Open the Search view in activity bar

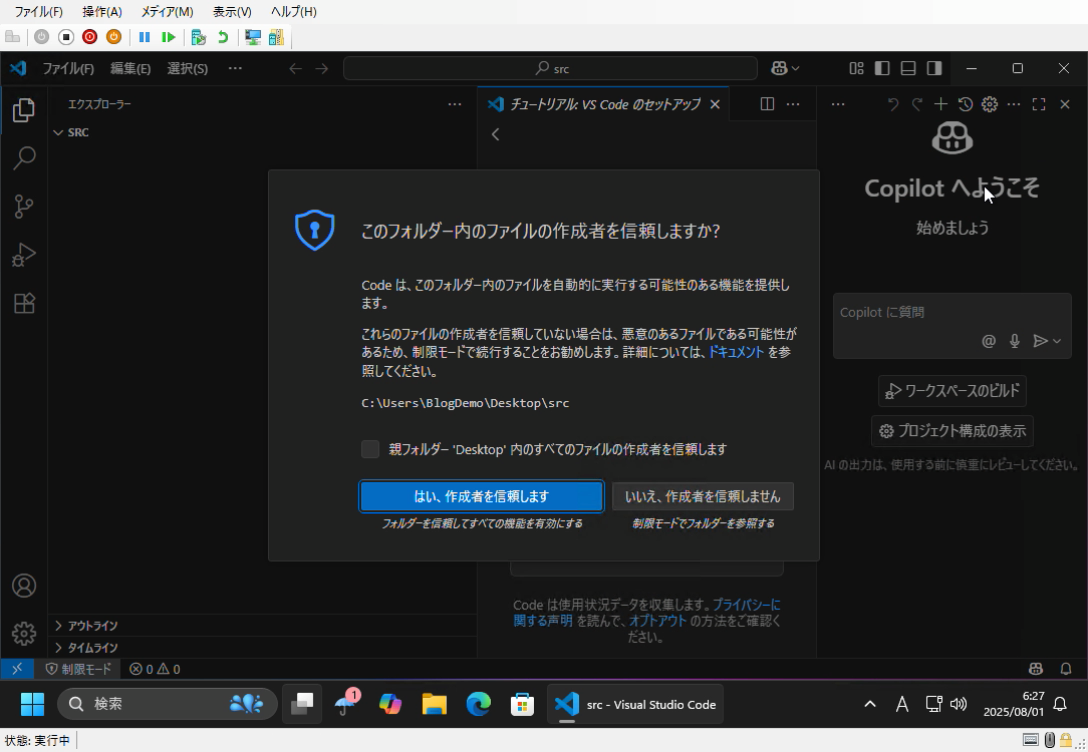pyautogui.click(x=24, y=158)
